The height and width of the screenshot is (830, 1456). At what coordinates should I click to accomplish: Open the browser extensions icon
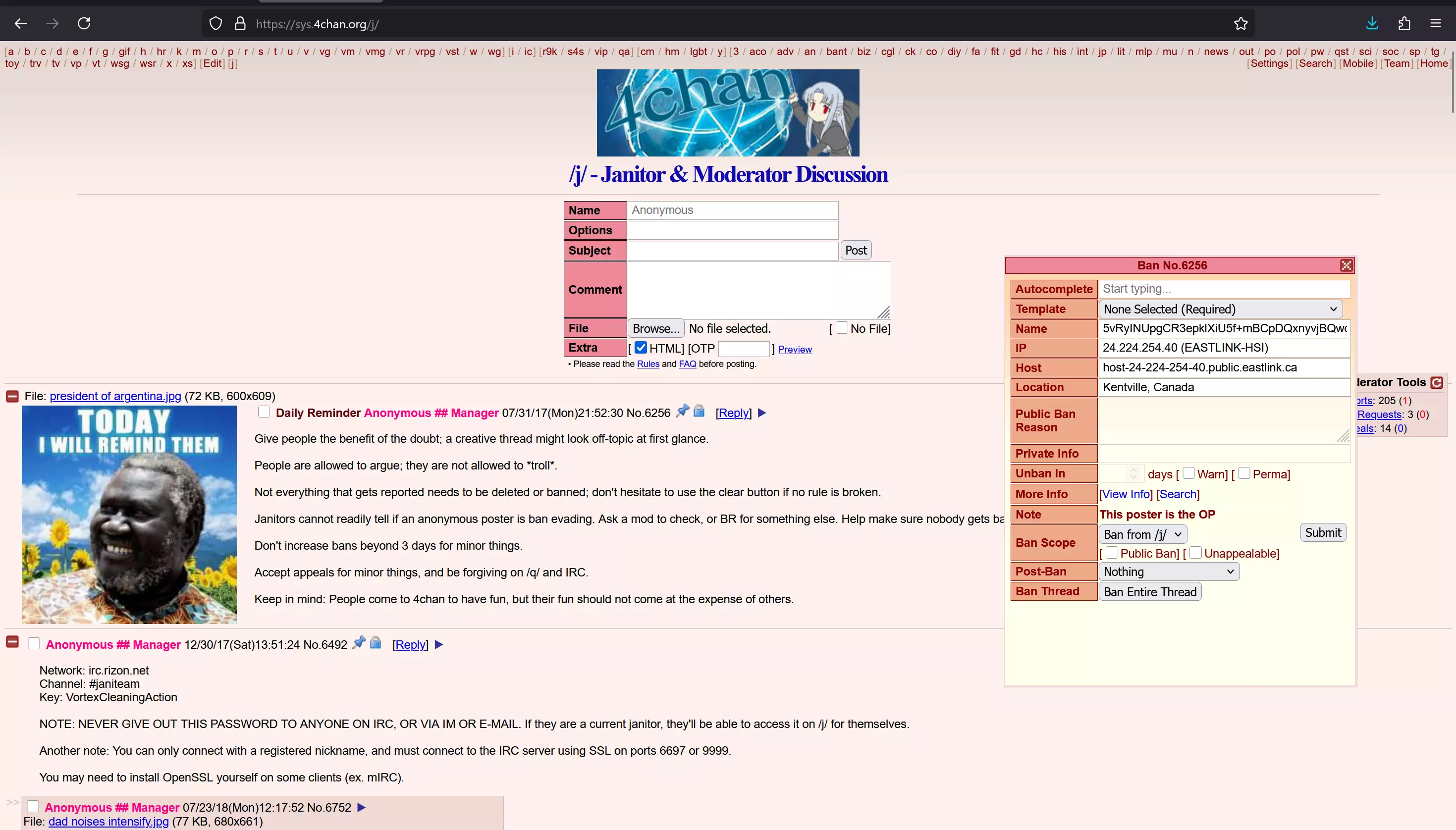click(x=1404, y=23)
